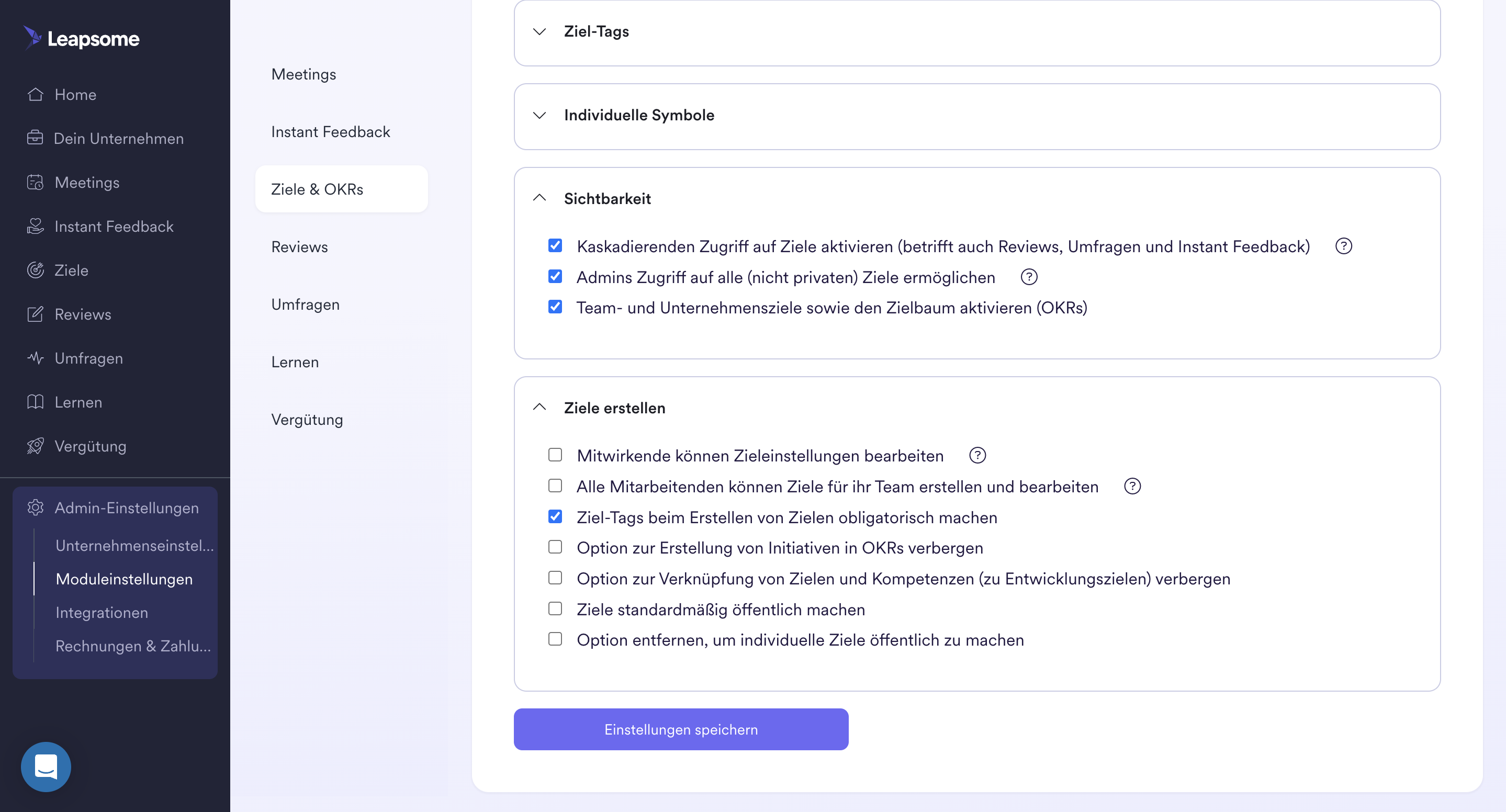Check Alle Mitarbeitenden können Ziele erstellen
Viewport: 1506px width, 812px height.
(x=555, y=486)
